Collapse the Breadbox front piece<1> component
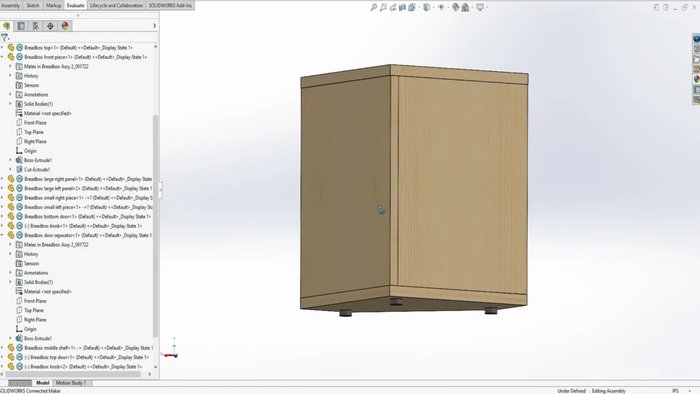This screenshot has width=700, height=394. 2,57
